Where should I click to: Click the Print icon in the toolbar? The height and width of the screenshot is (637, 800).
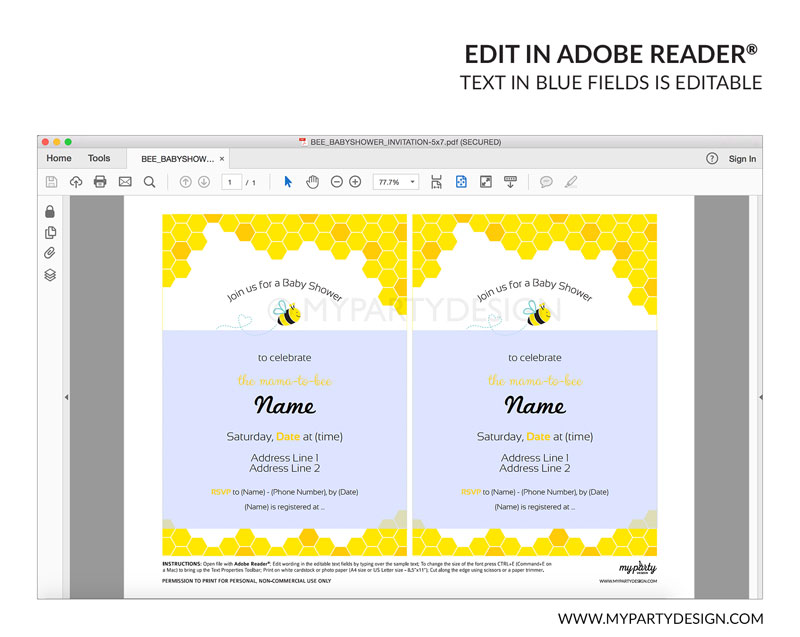(x=100, y=182)
